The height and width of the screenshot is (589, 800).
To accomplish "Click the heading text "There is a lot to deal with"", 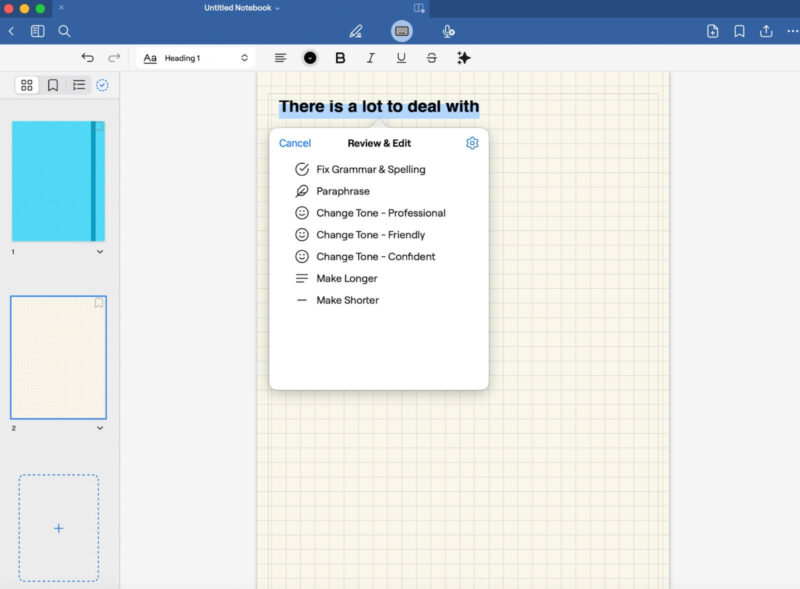I will click(x=379, y=106).
